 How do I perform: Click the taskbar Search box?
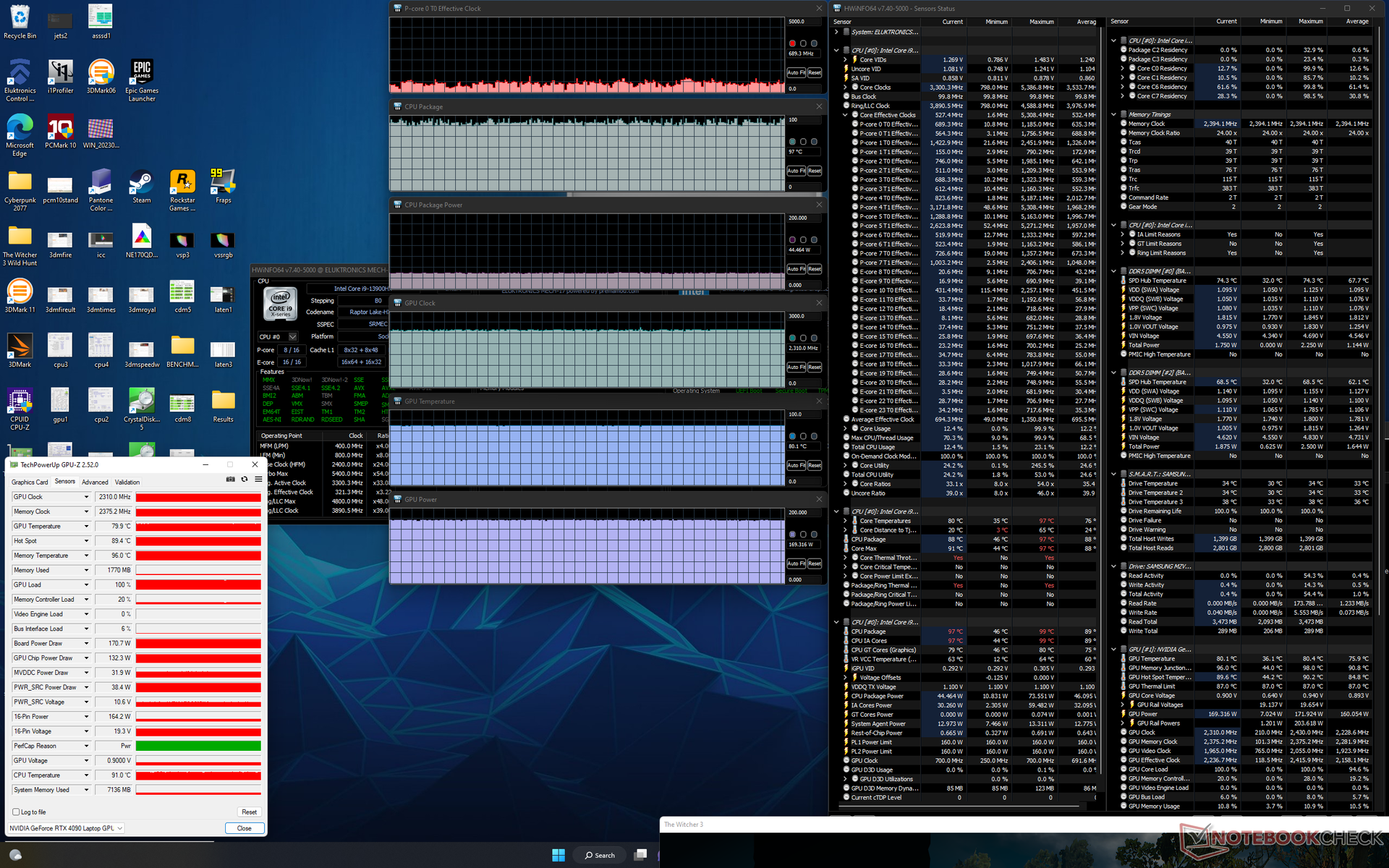coord(599,855)
